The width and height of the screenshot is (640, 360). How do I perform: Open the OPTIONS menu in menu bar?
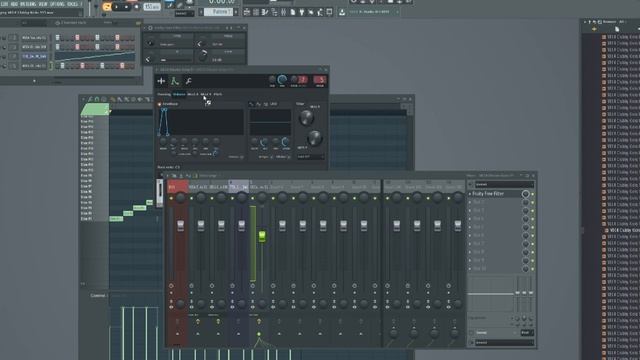(57, 4)
